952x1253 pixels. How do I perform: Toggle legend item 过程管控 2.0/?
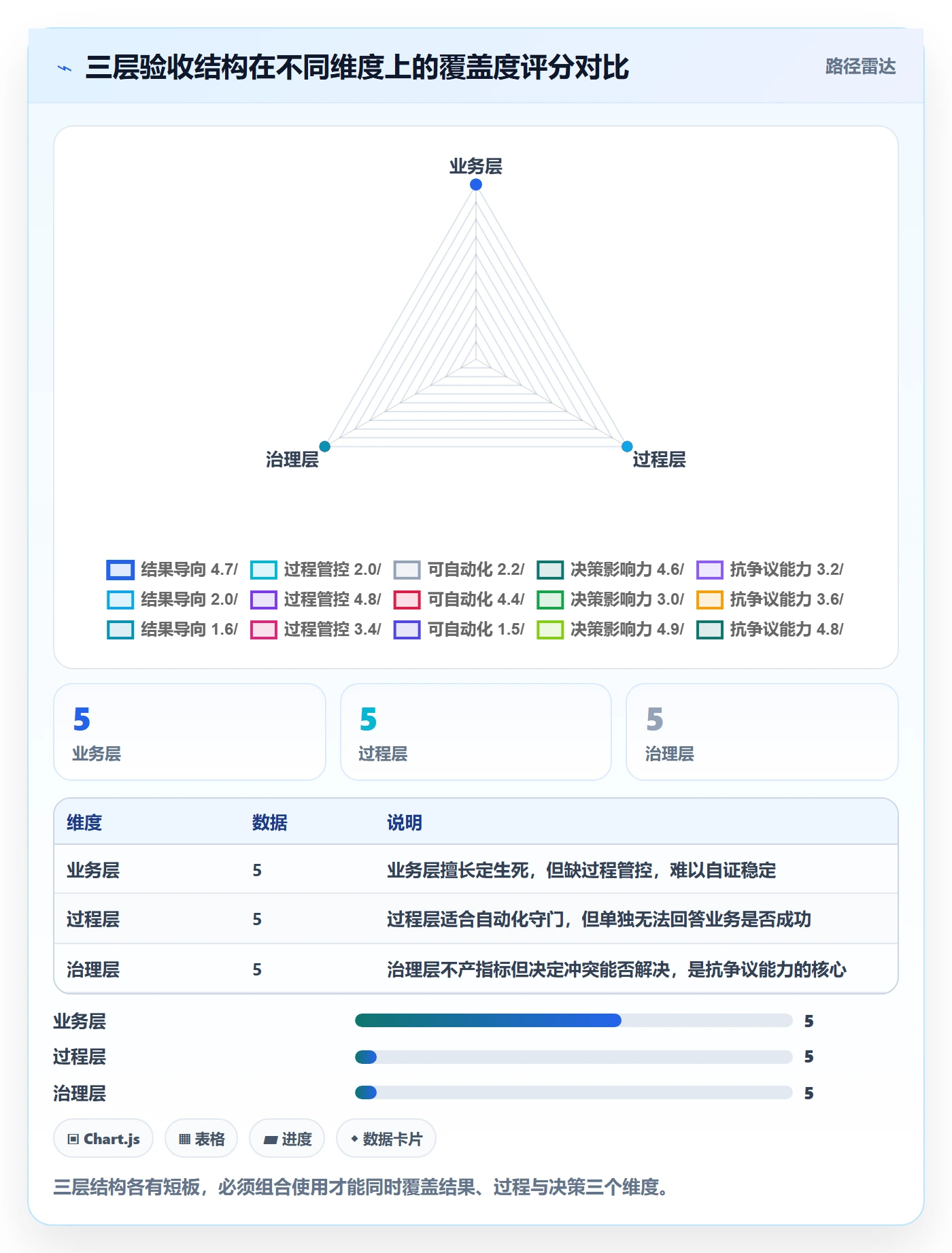pos(316,569)
